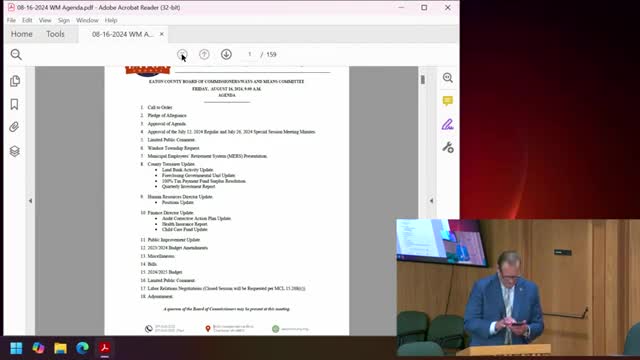Open the File menu
640x360 pixels.
pos(11,20)
